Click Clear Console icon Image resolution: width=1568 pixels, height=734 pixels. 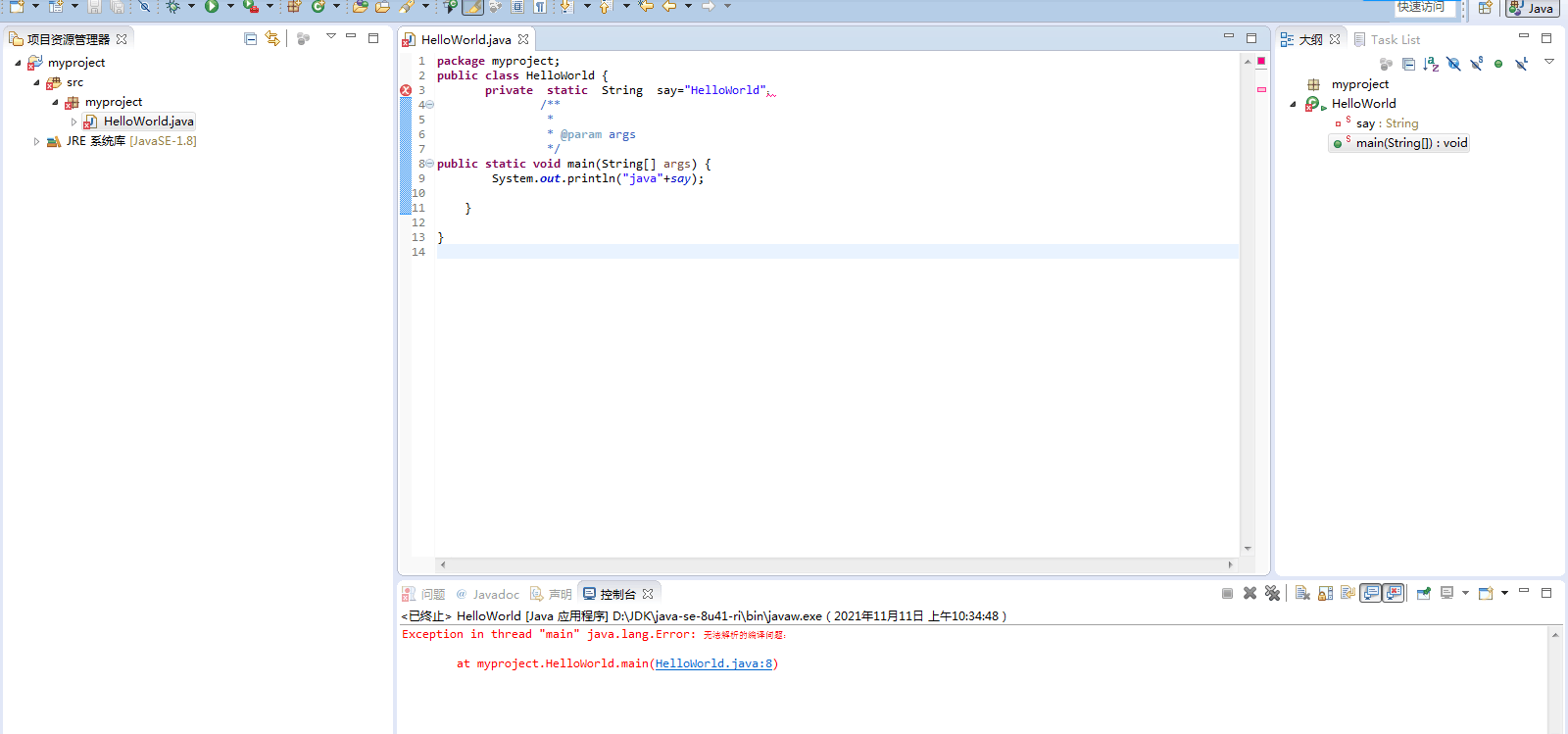(1302, 593)
